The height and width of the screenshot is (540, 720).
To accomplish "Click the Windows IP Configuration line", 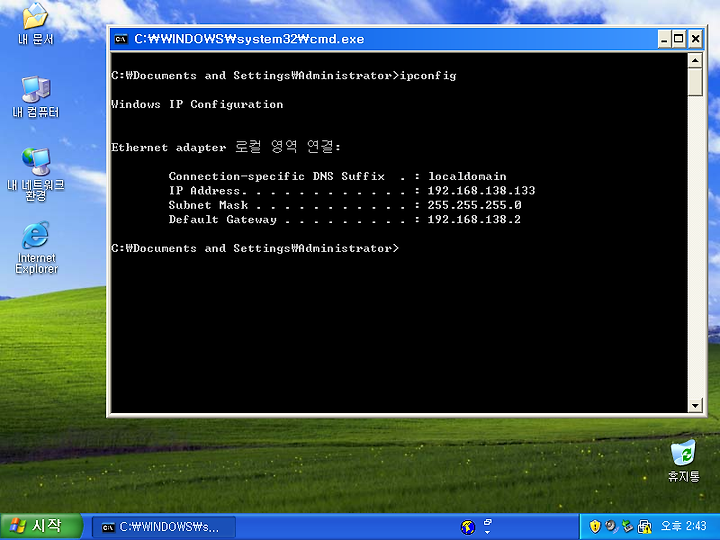I will click(x=197, y=104).
